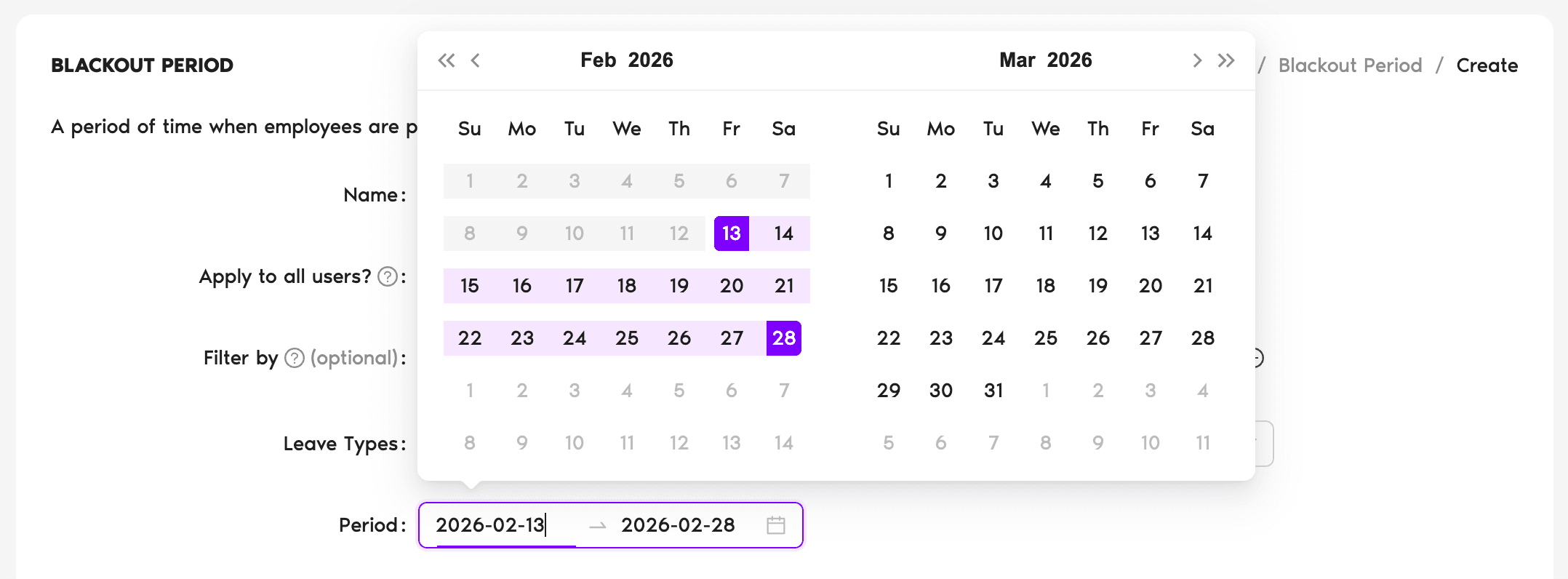1568x579 pixels.
Task: Click the Feb 2026 month header
Action: click(627, 60)
